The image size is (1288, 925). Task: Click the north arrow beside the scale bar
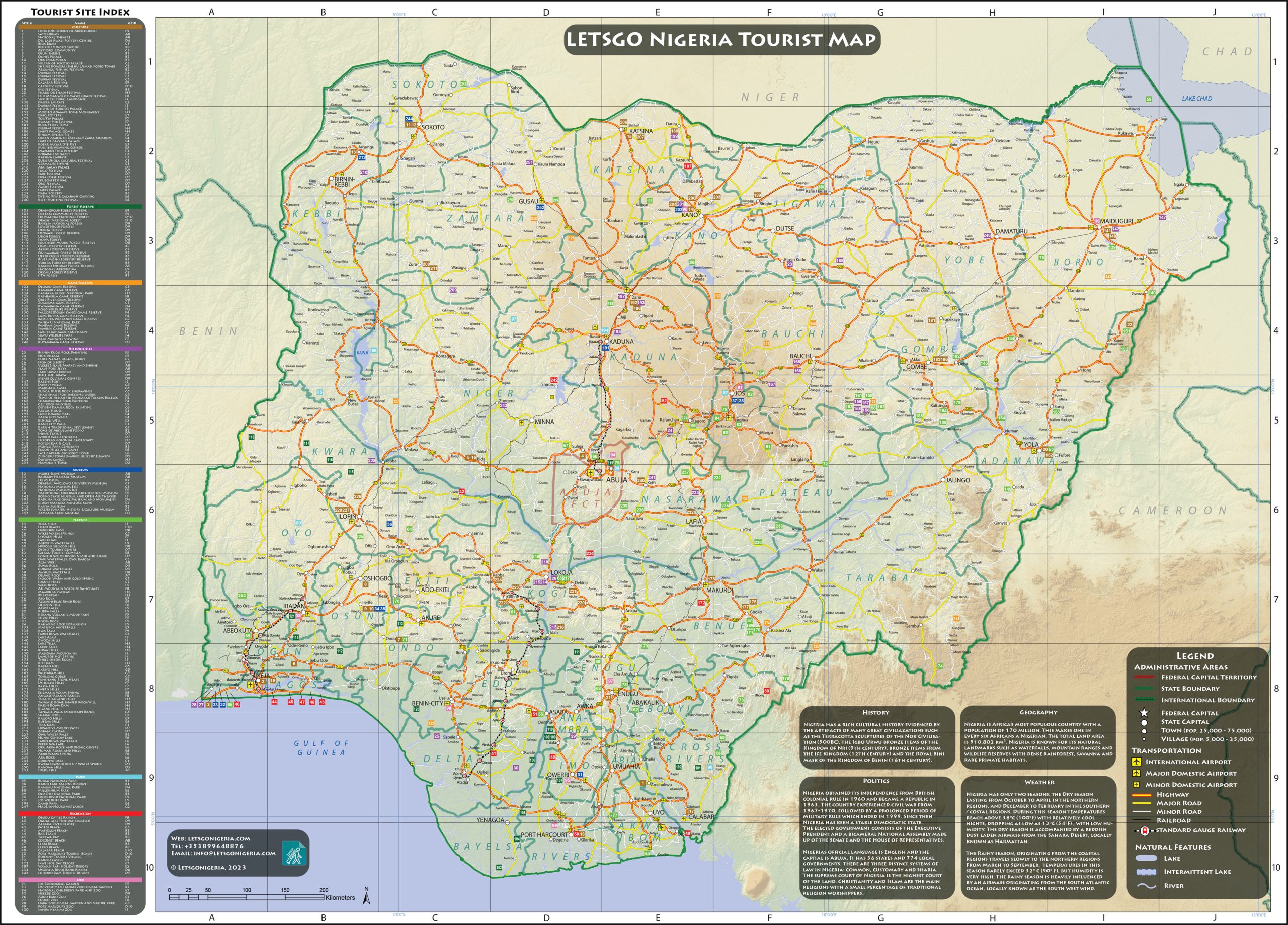click(x=367, y=897)
